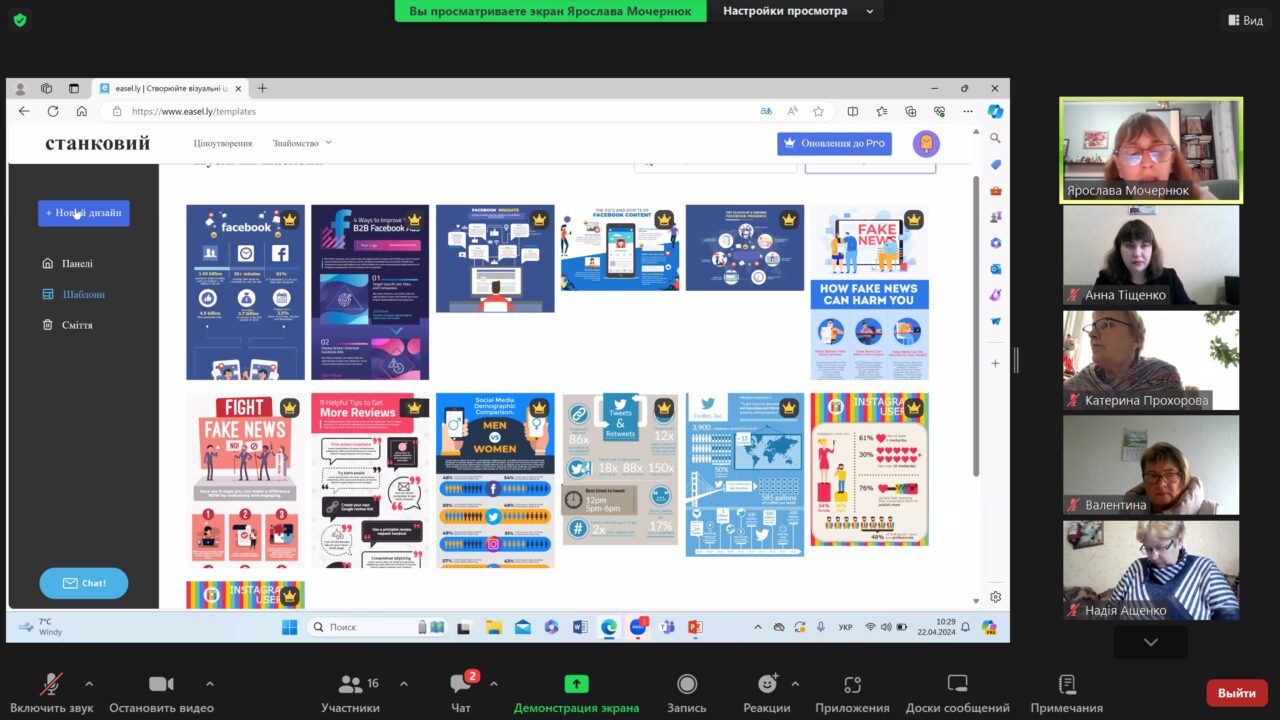This screenshot has width=1280, height=720.
Task: Open 4 Ways to Improve B2B Facebook template
Action: tap(370, 292)
